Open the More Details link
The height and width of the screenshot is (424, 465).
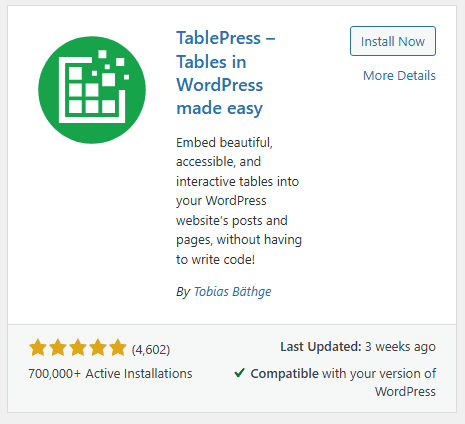point(399,76)
